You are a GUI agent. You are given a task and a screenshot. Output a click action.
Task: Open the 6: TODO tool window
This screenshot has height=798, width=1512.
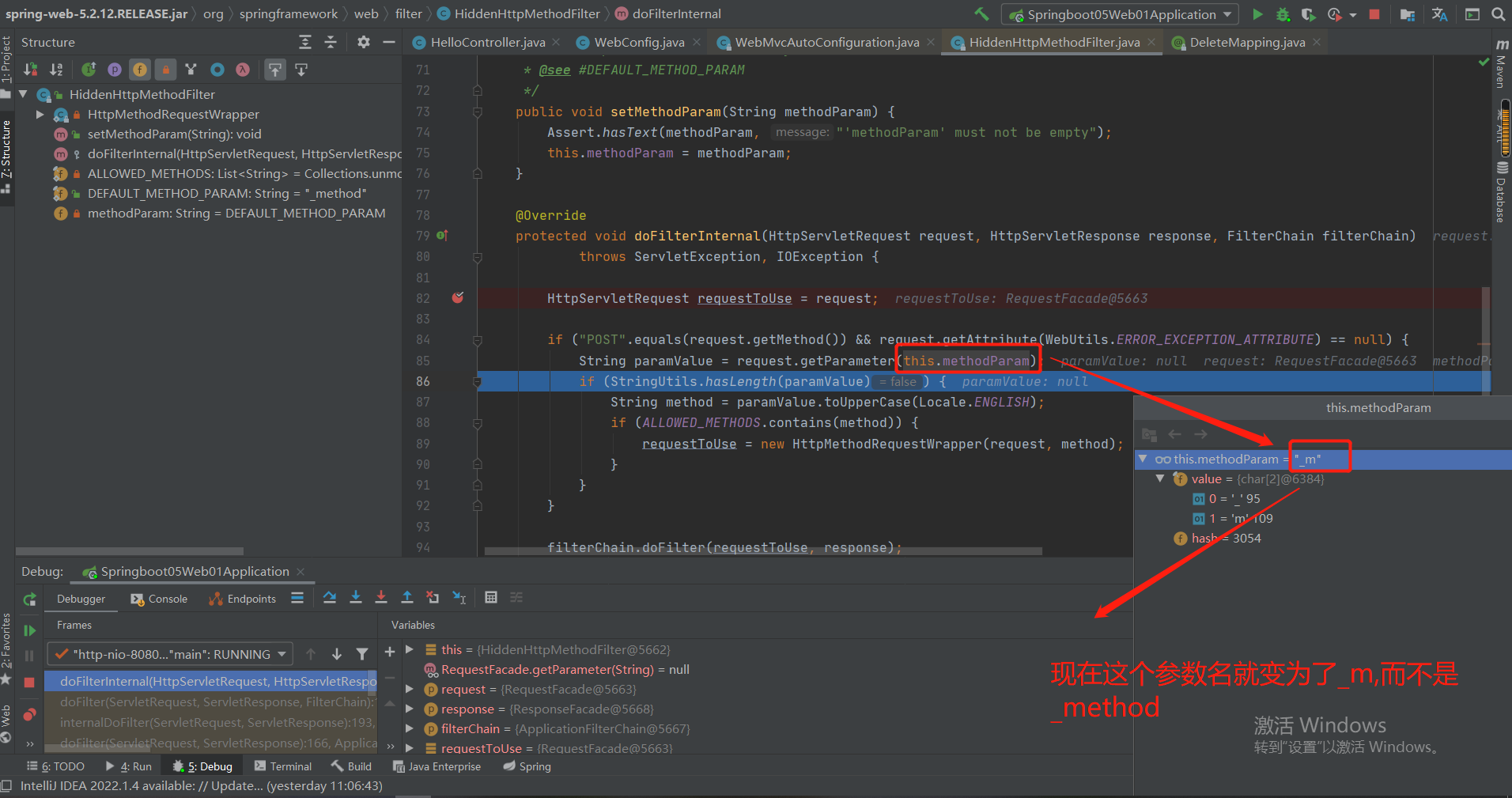[x=55, y=766]
